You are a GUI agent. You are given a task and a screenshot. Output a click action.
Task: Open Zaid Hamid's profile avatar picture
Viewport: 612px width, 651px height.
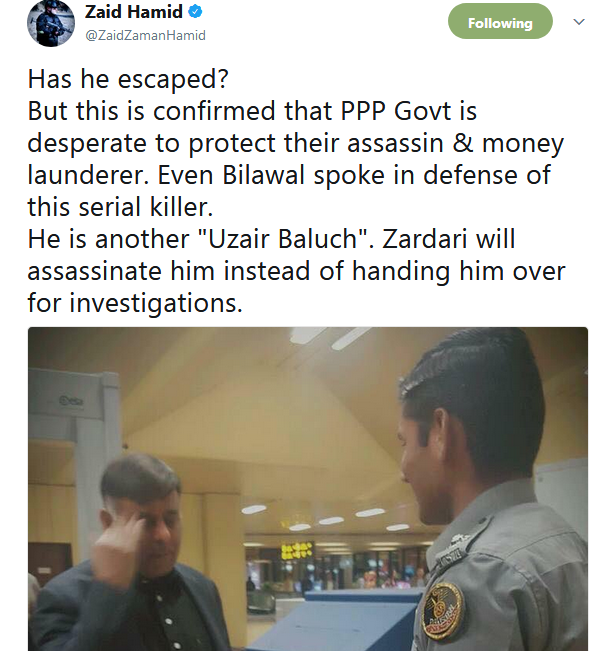click(x=51, y=23)
